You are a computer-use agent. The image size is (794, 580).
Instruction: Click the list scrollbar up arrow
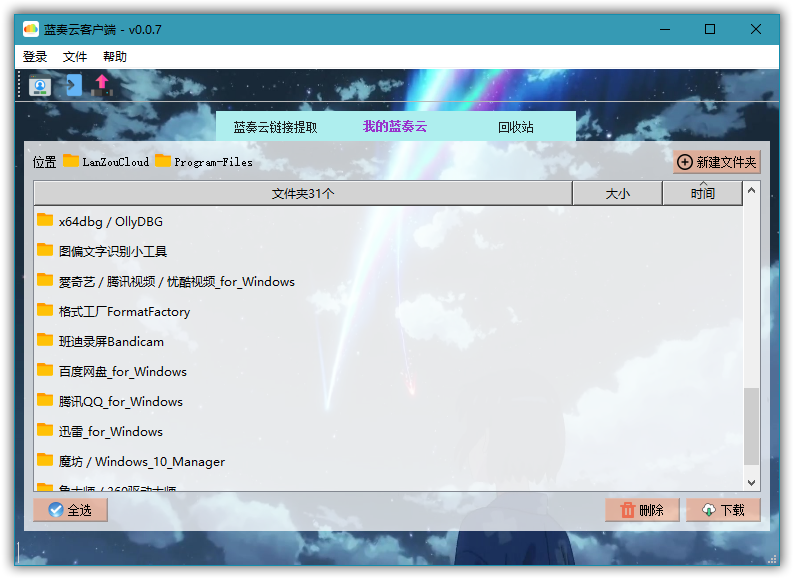click(x=751, y=190)
